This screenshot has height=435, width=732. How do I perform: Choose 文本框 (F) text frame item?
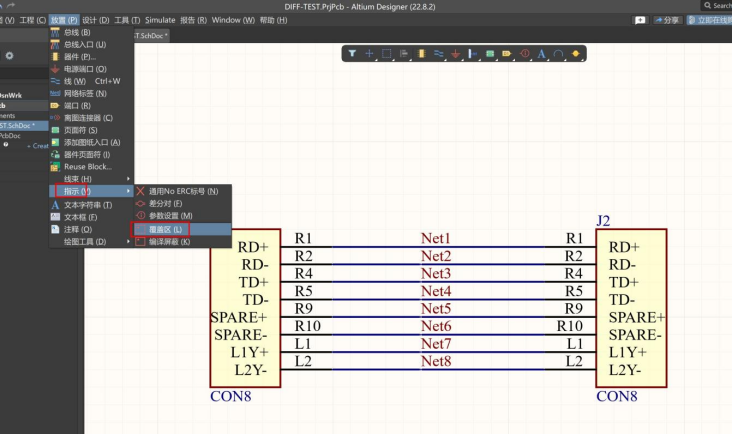pos(92,217)
